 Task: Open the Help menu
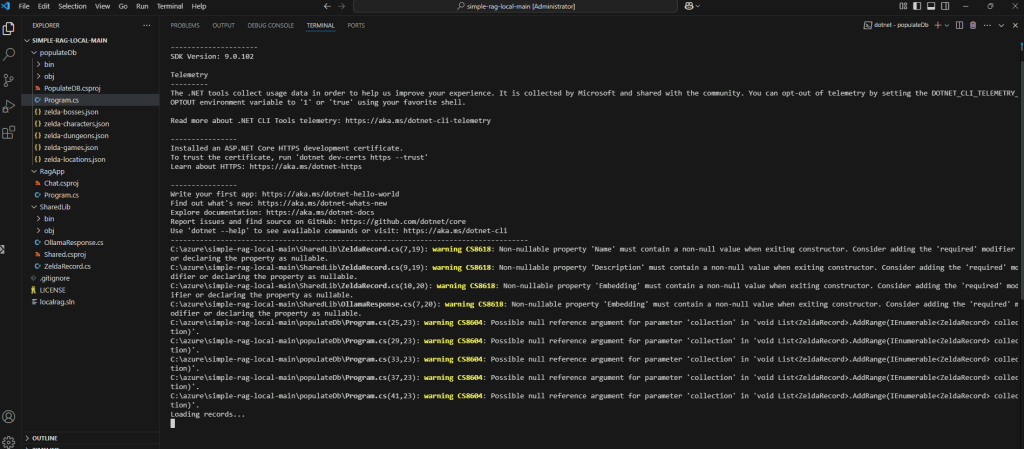[x=199, y=6]
